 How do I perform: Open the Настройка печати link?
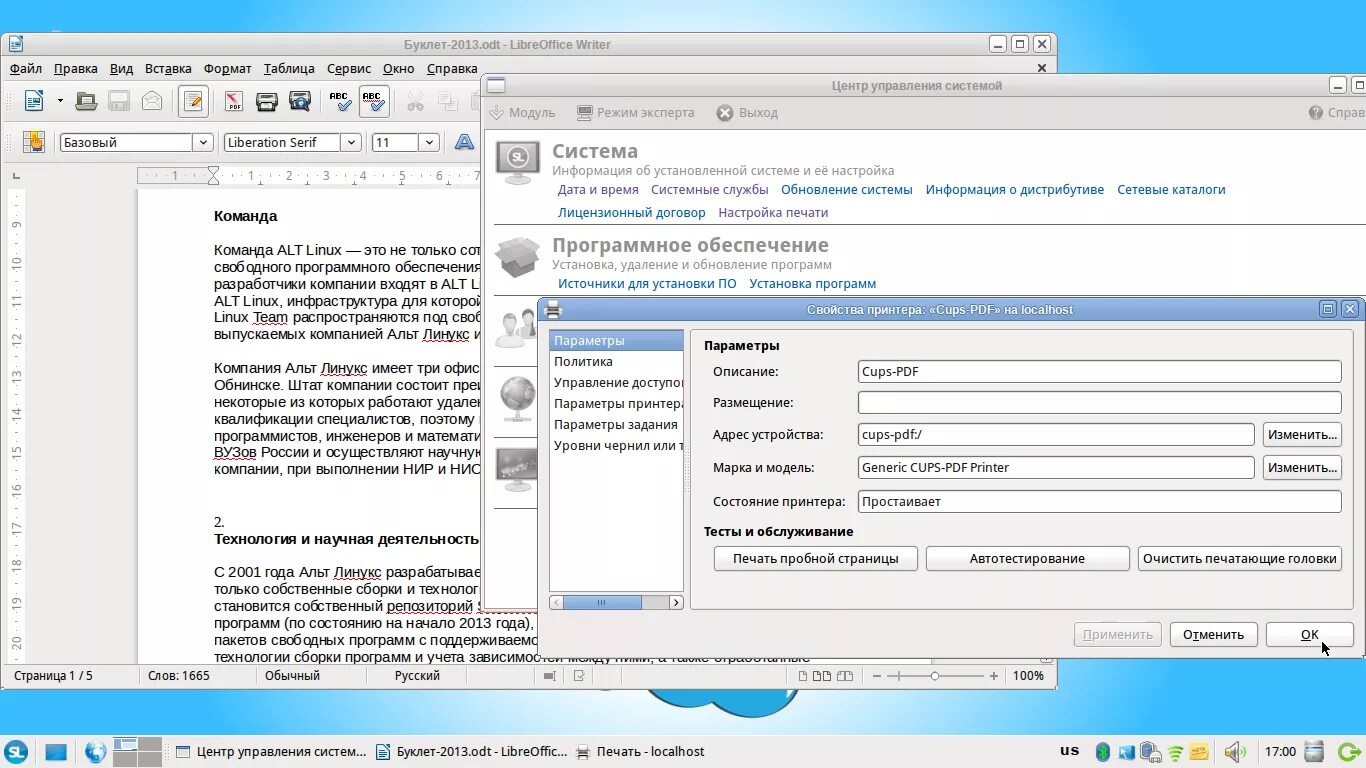click(773, 213)
